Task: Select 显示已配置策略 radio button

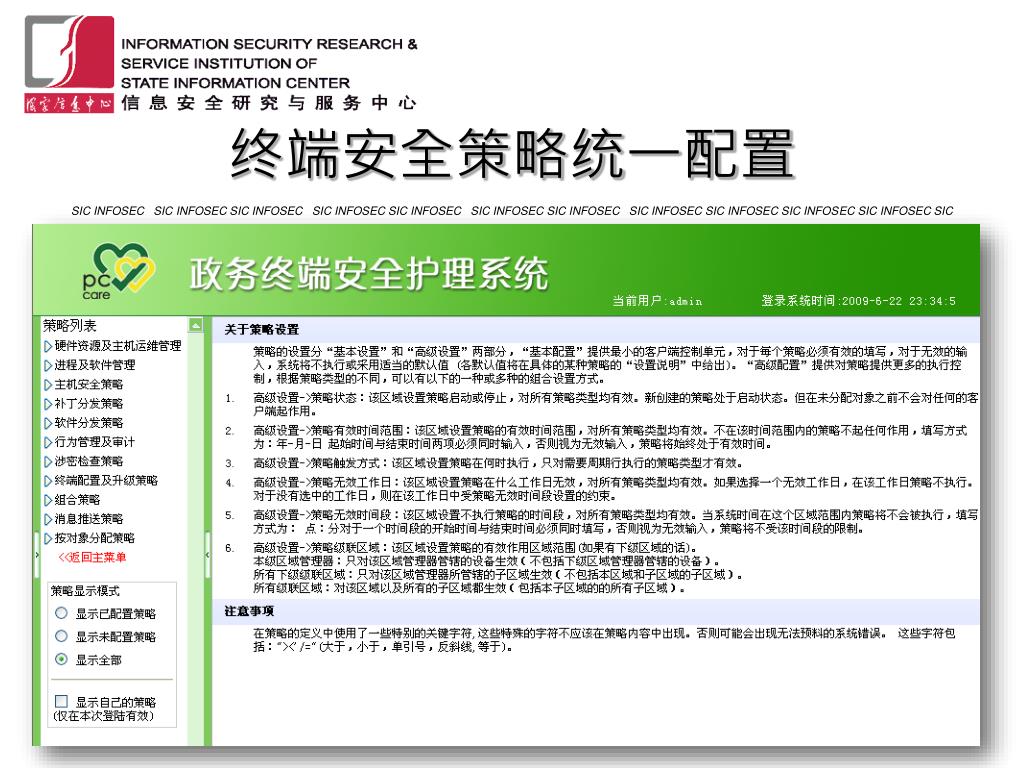Action: (61, 613)
